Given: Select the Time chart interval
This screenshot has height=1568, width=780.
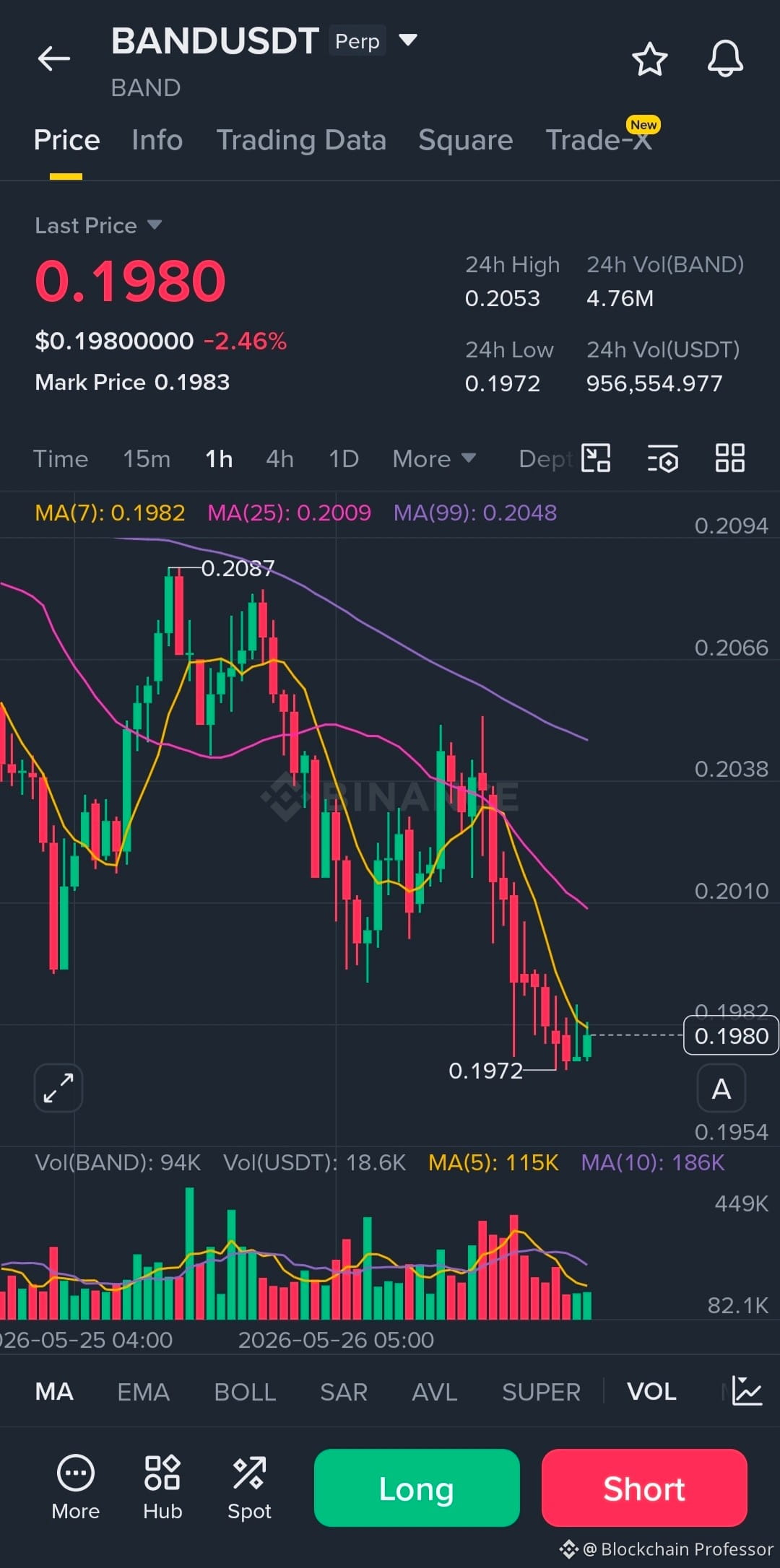Looking at the screenshot, I should point(61,458).
